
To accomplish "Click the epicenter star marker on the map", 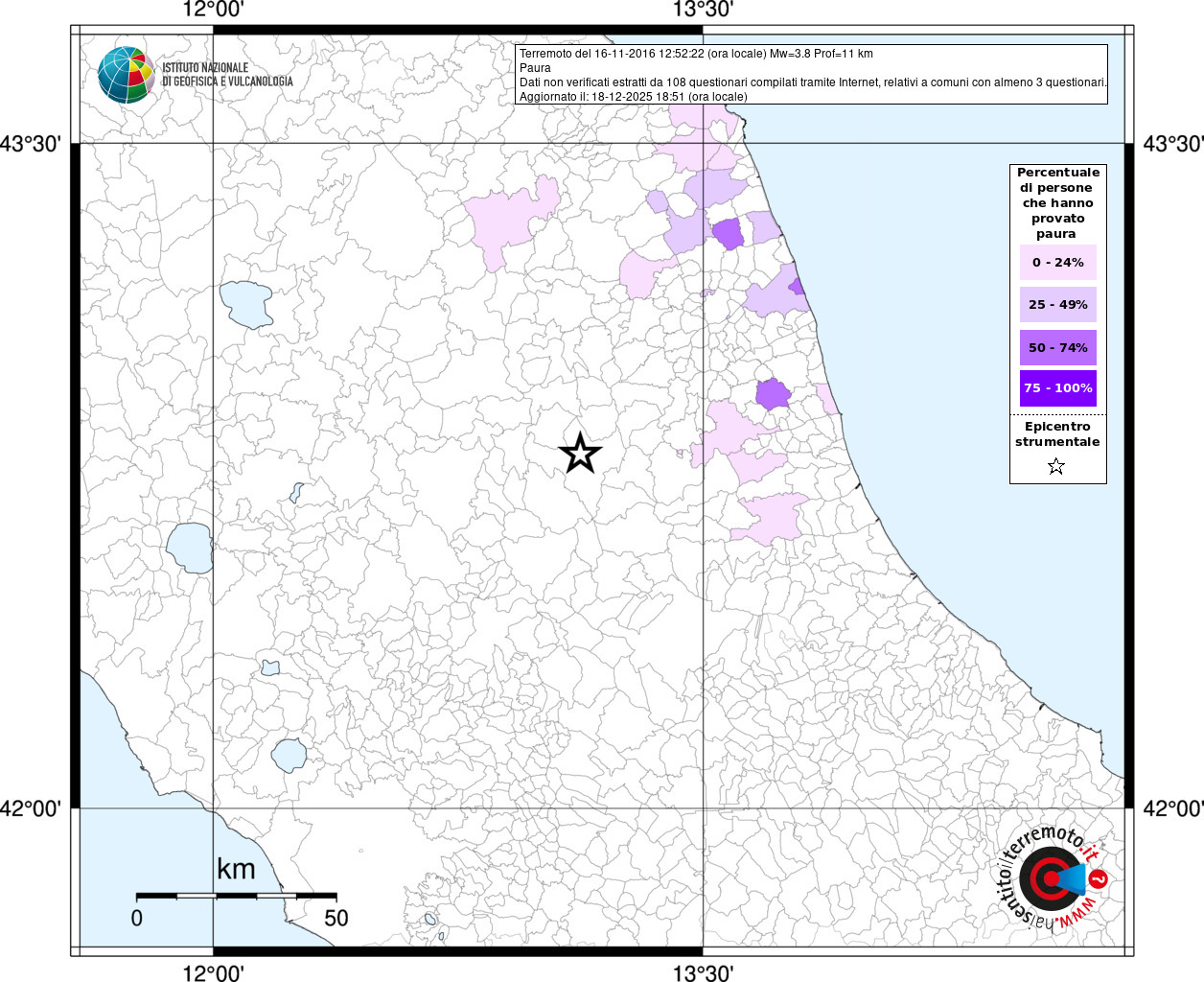I will pyautogui.click(x=580, y=453).
